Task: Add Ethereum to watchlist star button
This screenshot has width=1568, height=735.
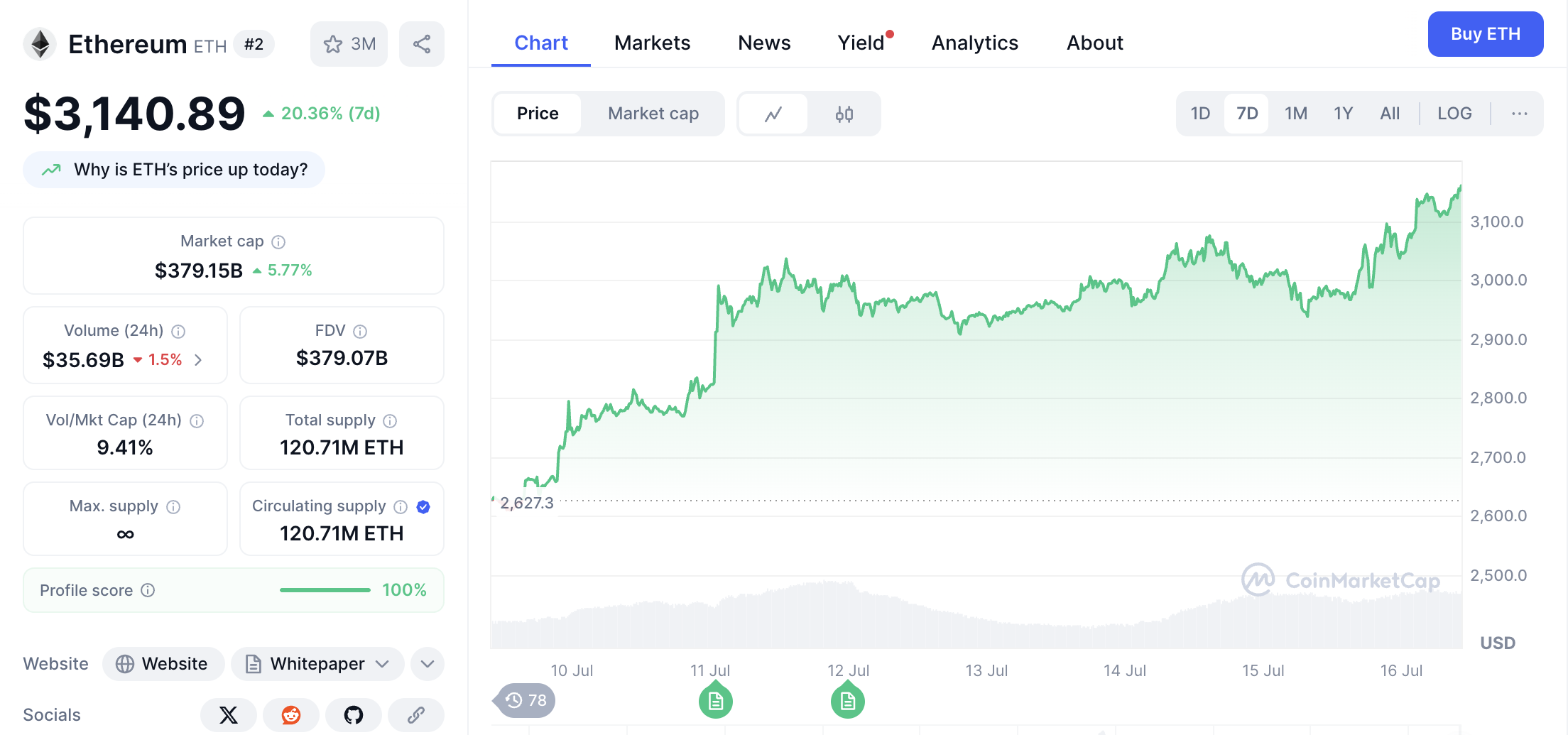Action: click(x=349, y=44)
